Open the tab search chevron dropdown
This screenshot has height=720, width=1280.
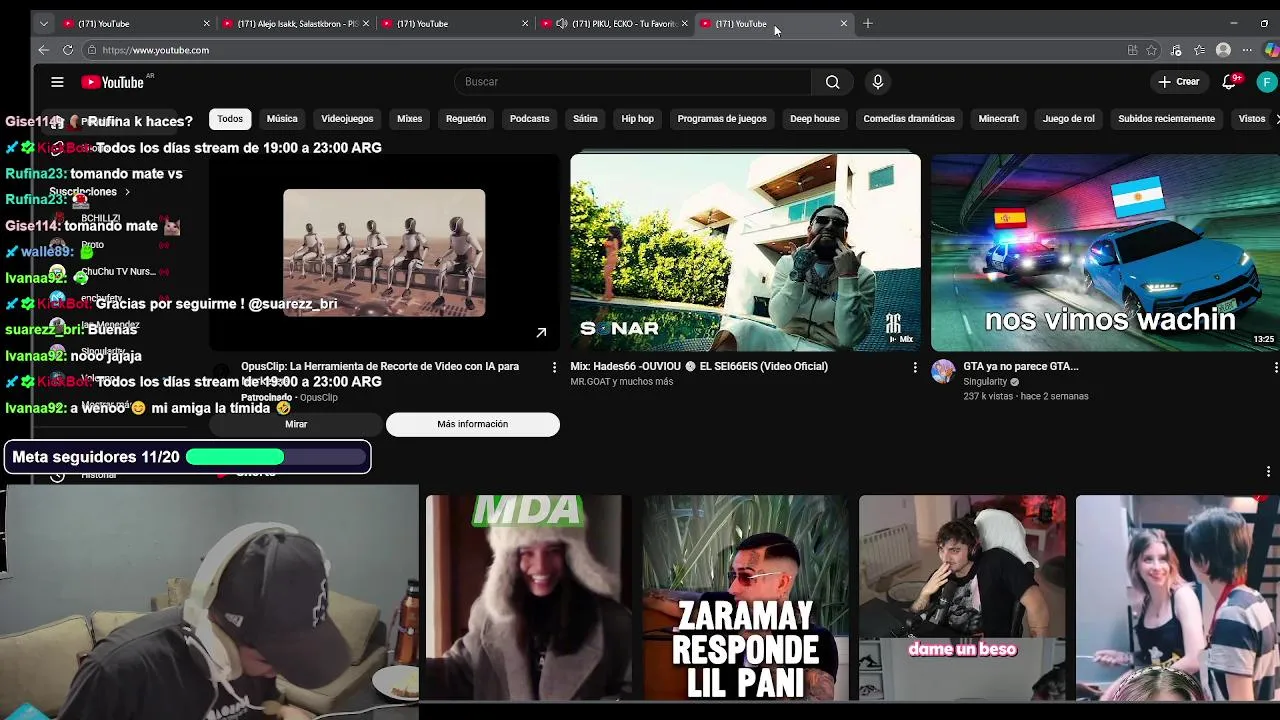coord(43,23)
